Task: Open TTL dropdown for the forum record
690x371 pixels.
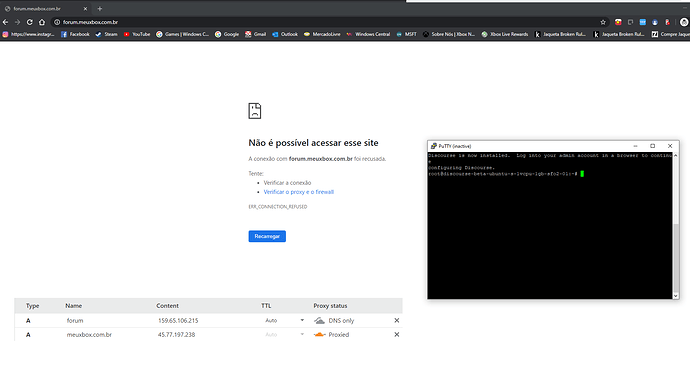Action: click(302, 320)
